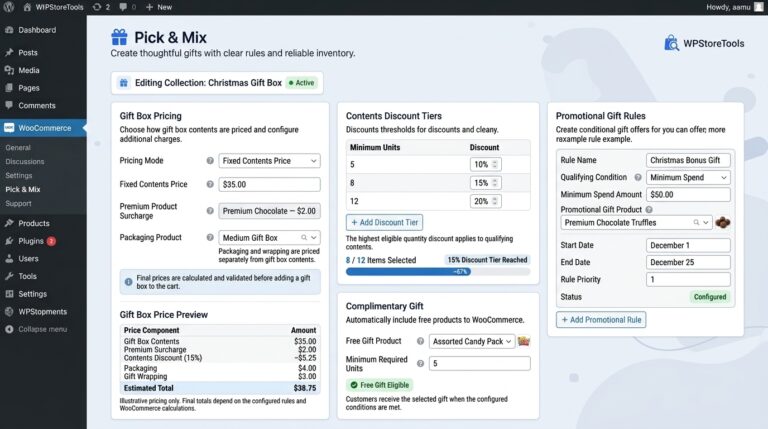The height and width of the screenshot is (429, 768).
Task: Open the WPStoreTools home site link
Action: point(53,7)
